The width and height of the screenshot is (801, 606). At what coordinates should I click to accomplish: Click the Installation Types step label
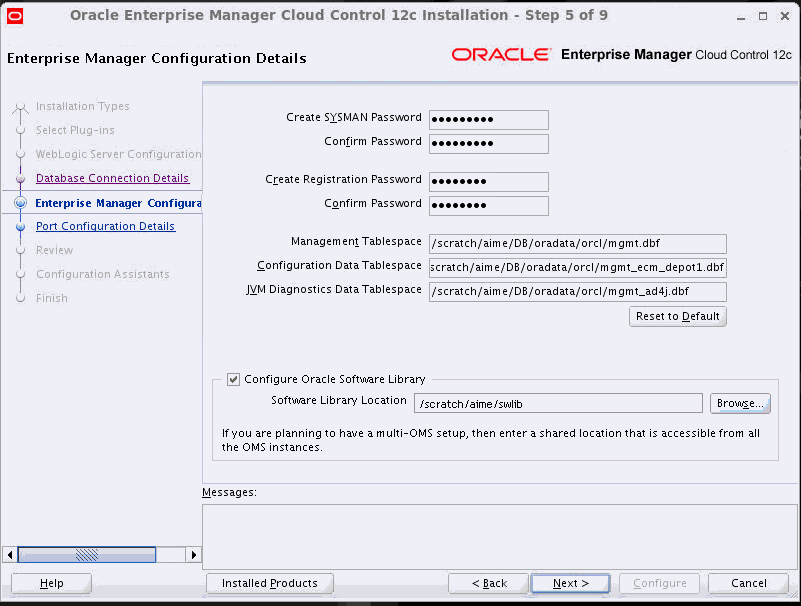pyautogui.click(x=82, y=106)
